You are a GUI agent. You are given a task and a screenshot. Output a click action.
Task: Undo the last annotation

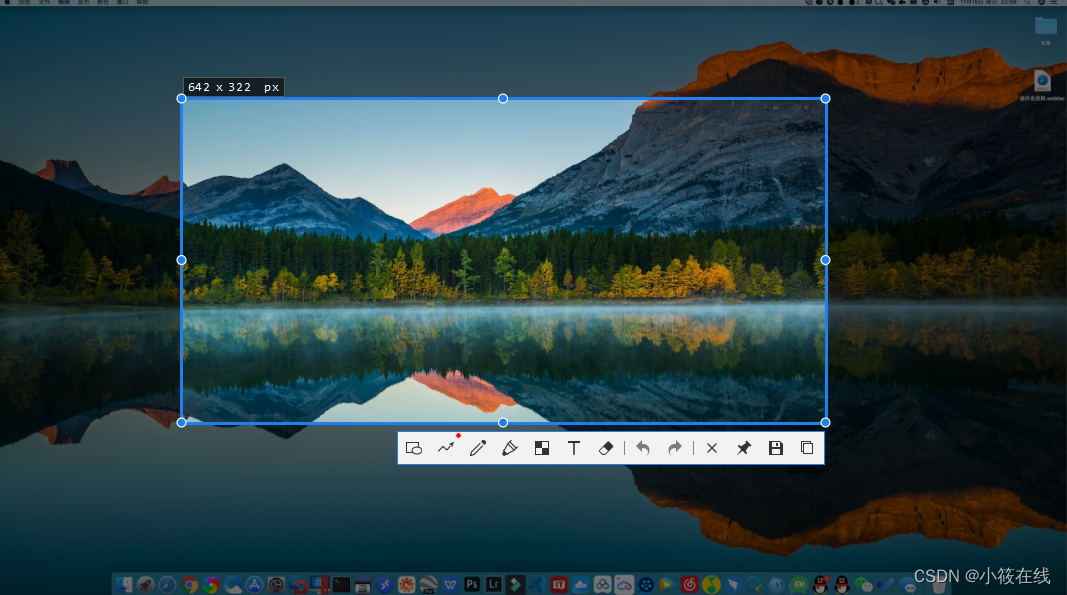(643, 448)
